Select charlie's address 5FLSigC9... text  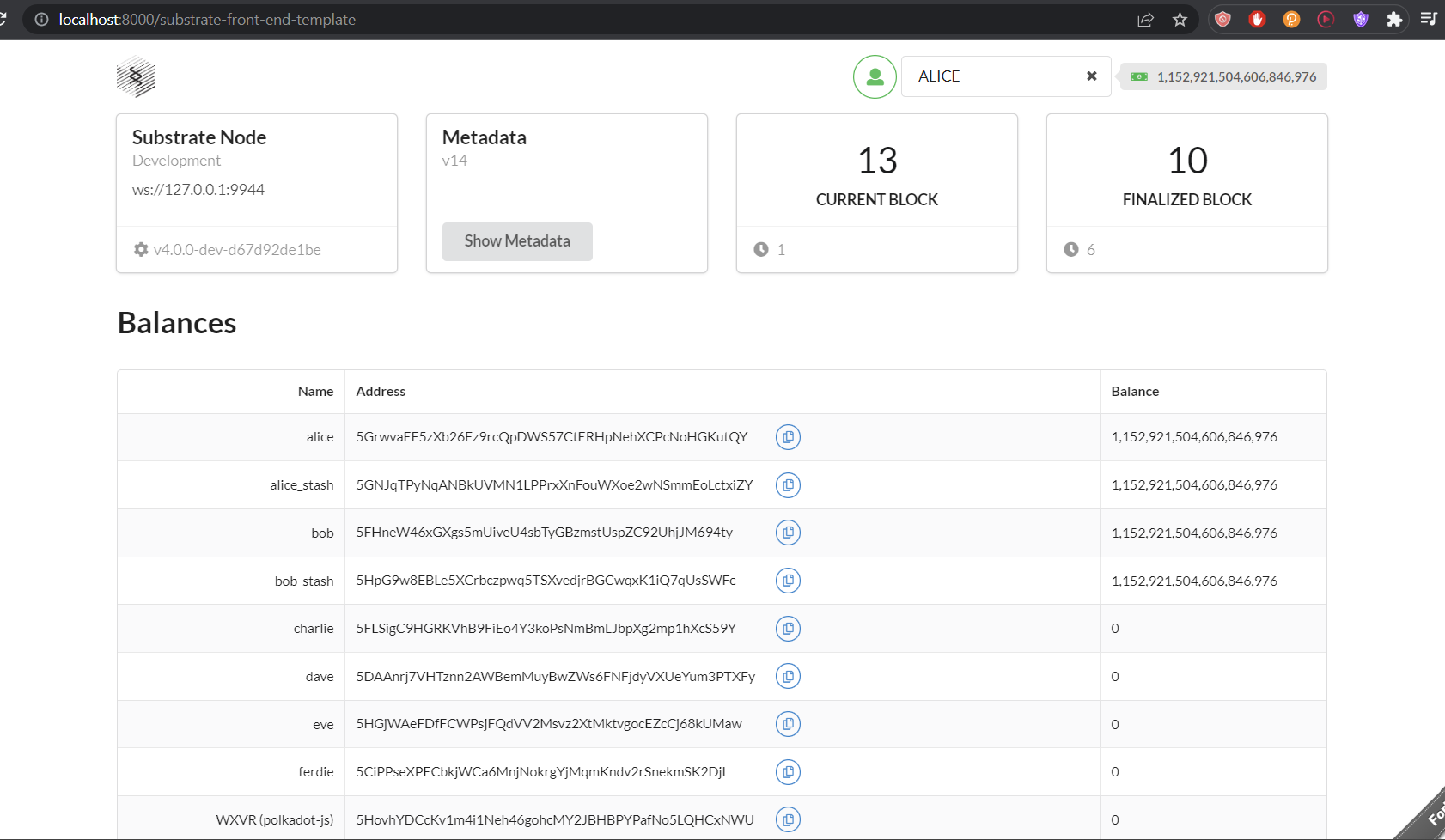pos(546,629)
